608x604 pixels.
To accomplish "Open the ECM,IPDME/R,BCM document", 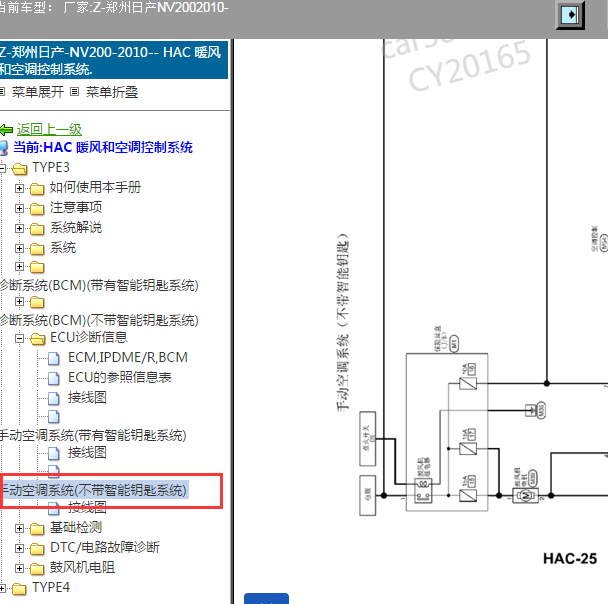I will pos(128,357).
